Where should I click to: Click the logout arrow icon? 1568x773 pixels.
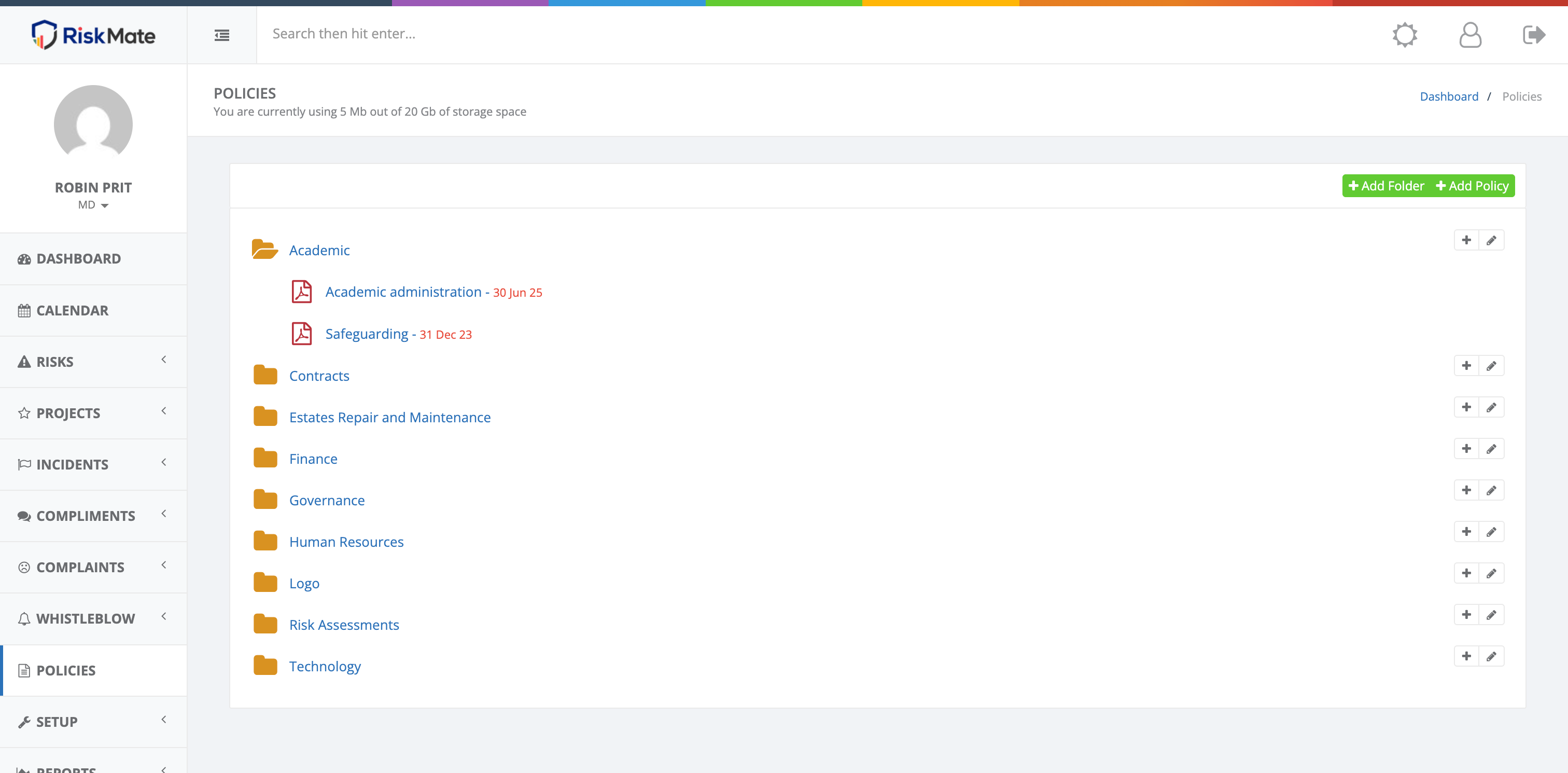click(1534, 35)
